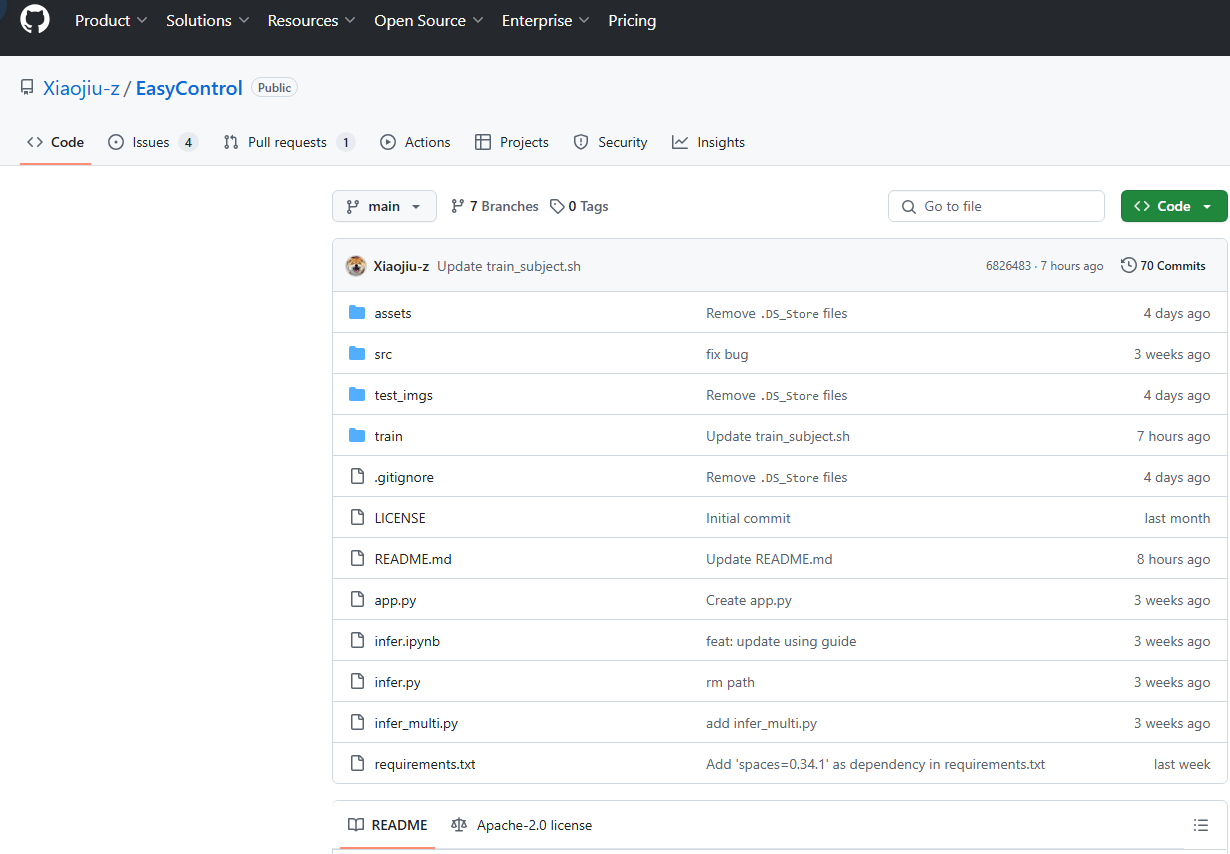Click the .gitignore file icon

pos(357,477)
